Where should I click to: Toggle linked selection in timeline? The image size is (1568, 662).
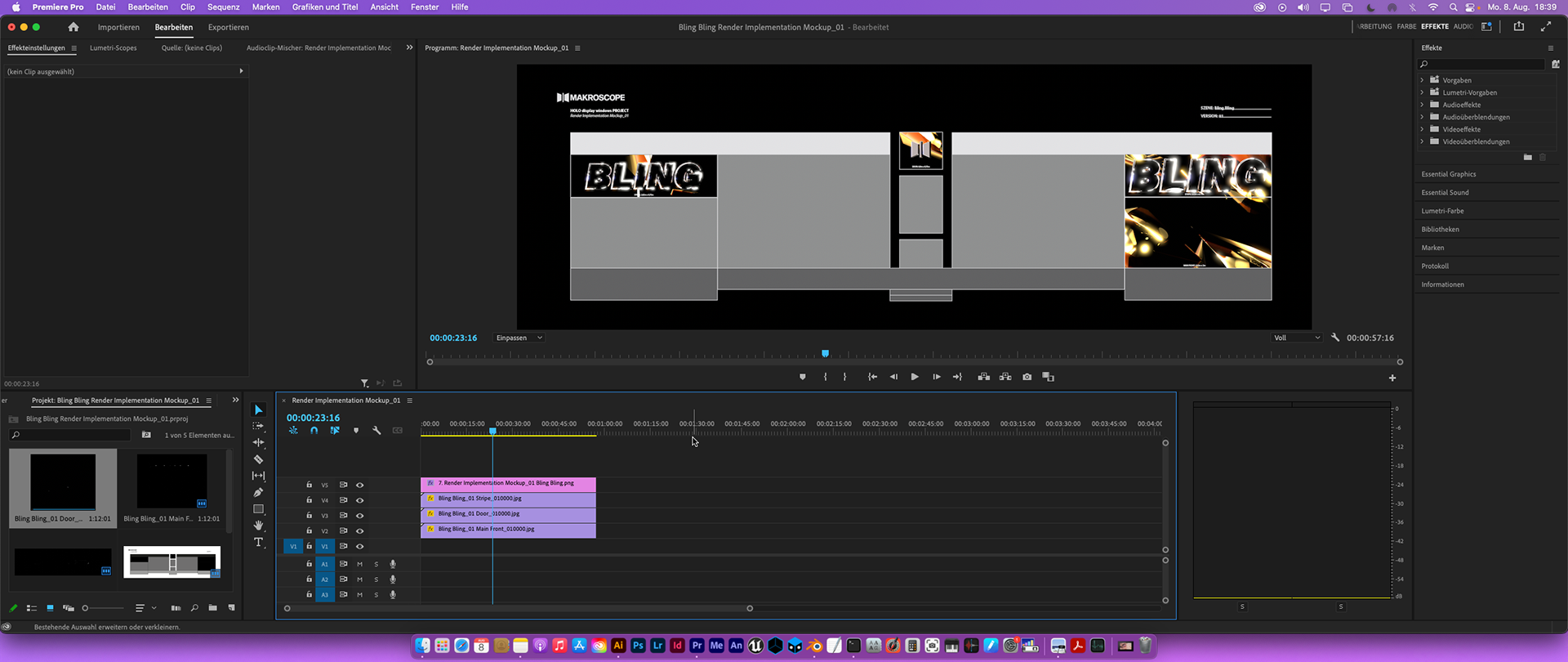pos(335,431)
